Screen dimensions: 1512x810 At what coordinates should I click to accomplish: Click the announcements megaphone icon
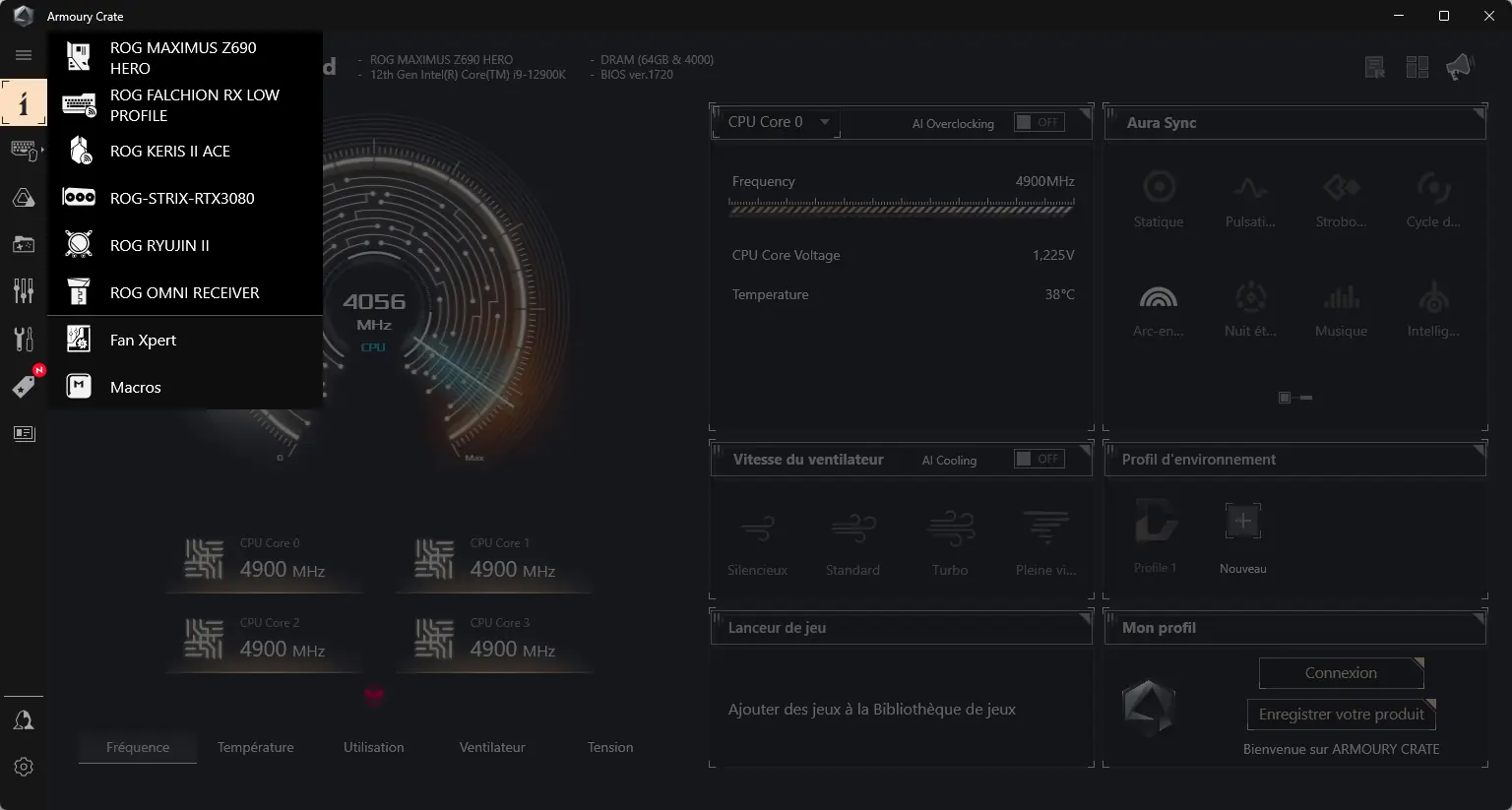[1459, 67]
